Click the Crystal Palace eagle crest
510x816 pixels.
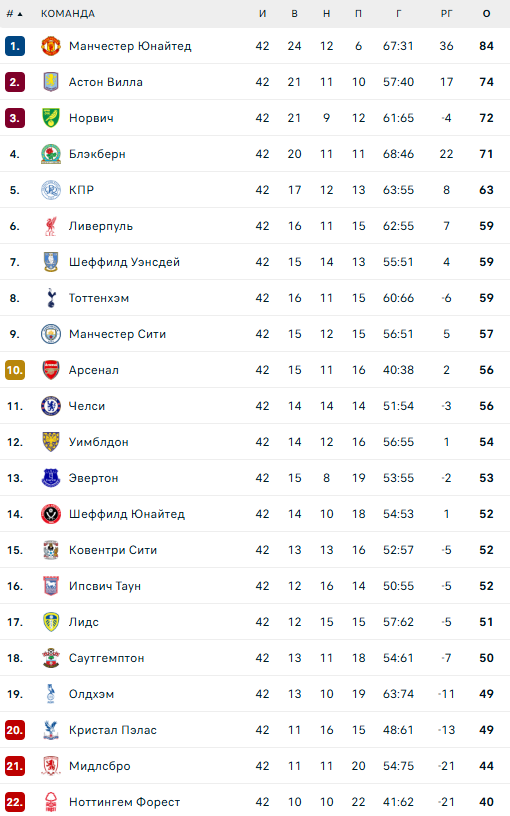(51, 730)
